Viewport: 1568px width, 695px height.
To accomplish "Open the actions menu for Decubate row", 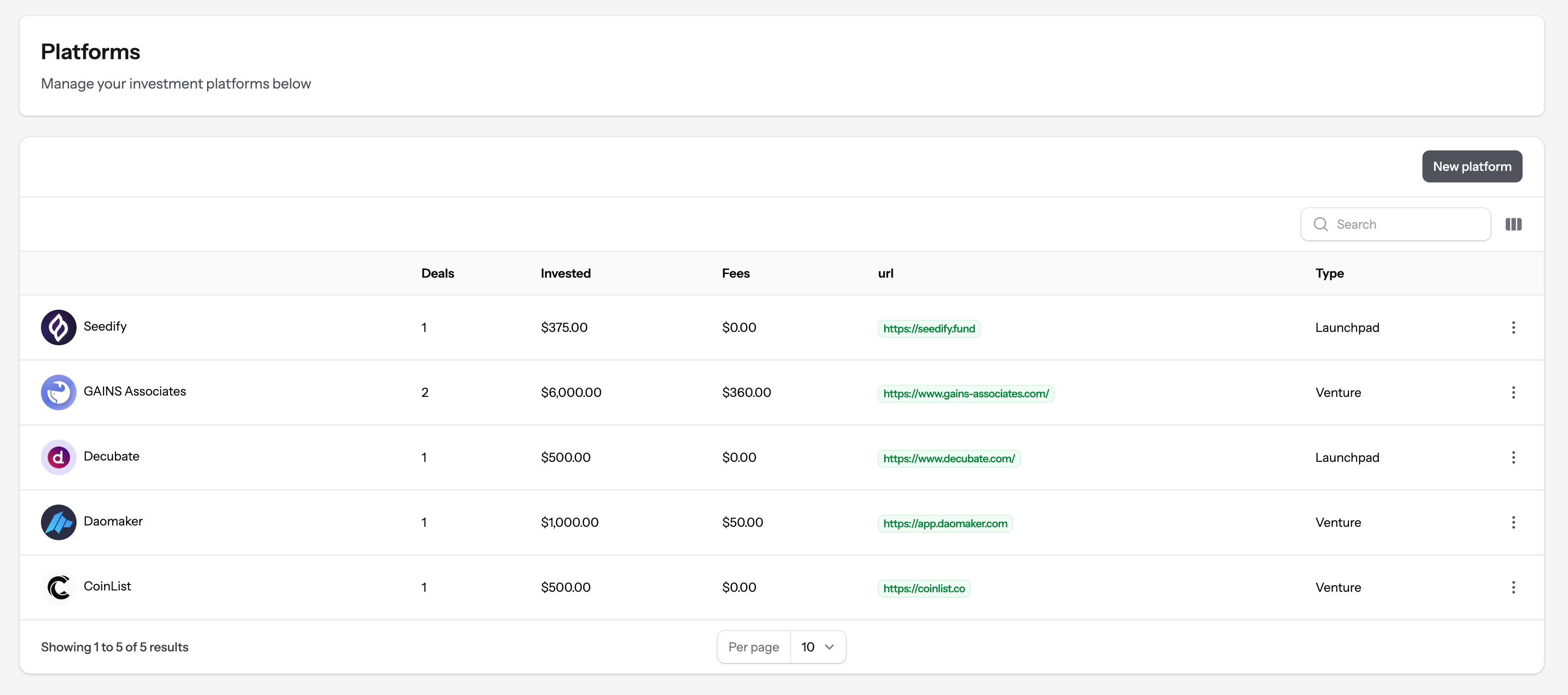I will [x=1513, y=458].
